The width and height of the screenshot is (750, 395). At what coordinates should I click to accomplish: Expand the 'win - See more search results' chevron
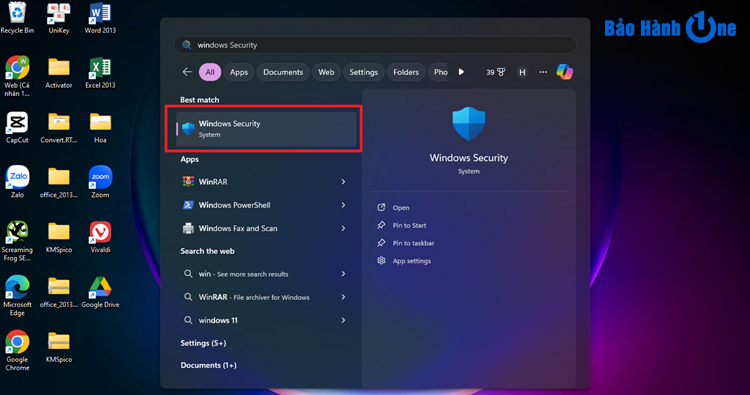343,274
